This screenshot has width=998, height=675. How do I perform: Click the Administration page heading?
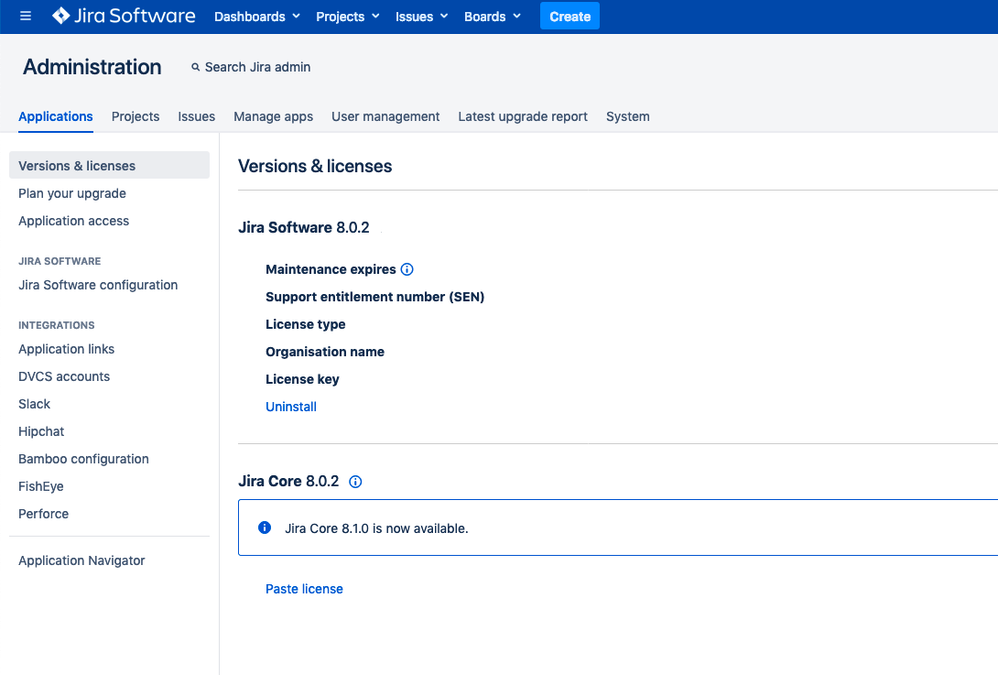92,67
